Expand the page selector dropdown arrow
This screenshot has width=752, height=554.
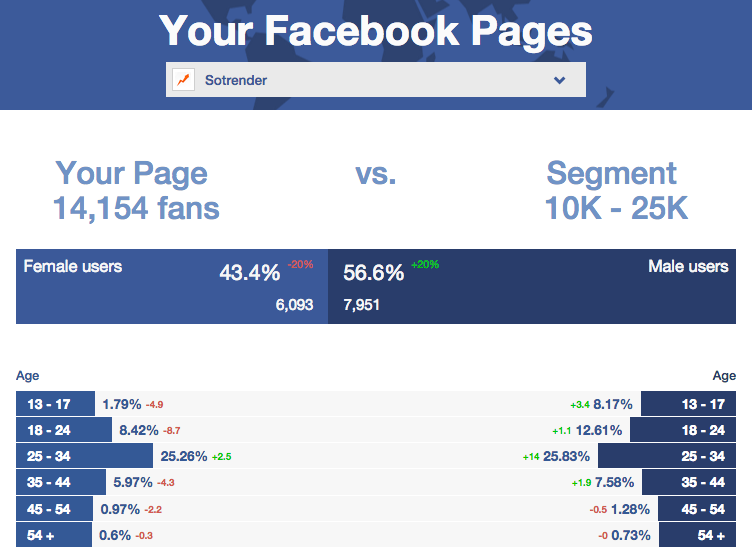click(x=559, y=80)
